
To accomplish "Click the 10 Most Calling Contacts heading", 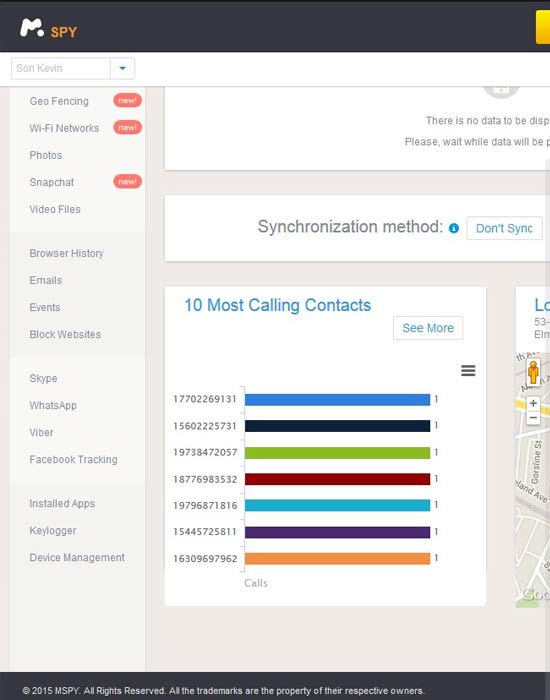I will (x=277, y=305).
